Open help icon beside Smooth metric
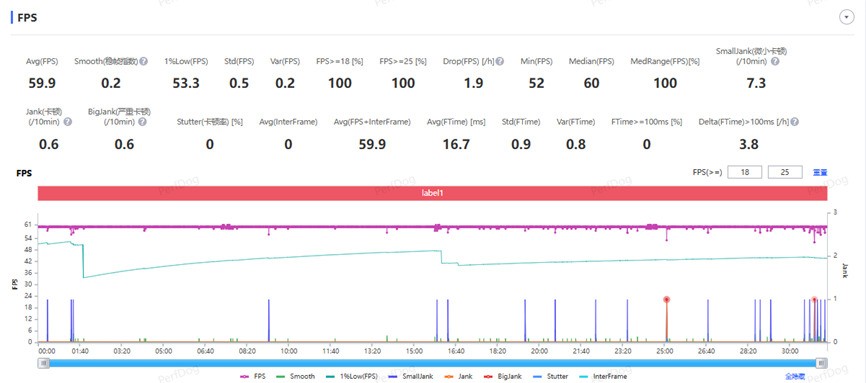The image size is (866, 383). [x=144, y=61]
